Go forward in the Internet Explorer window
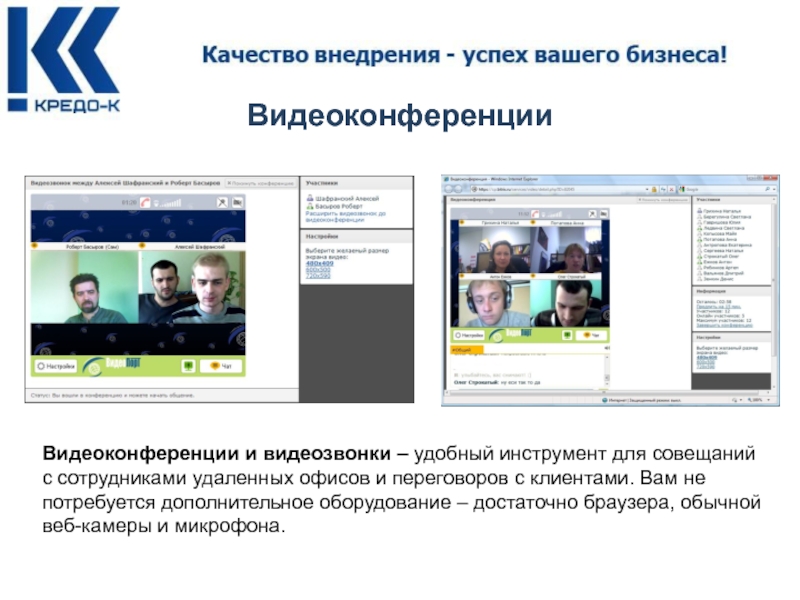 coord(459,189)
